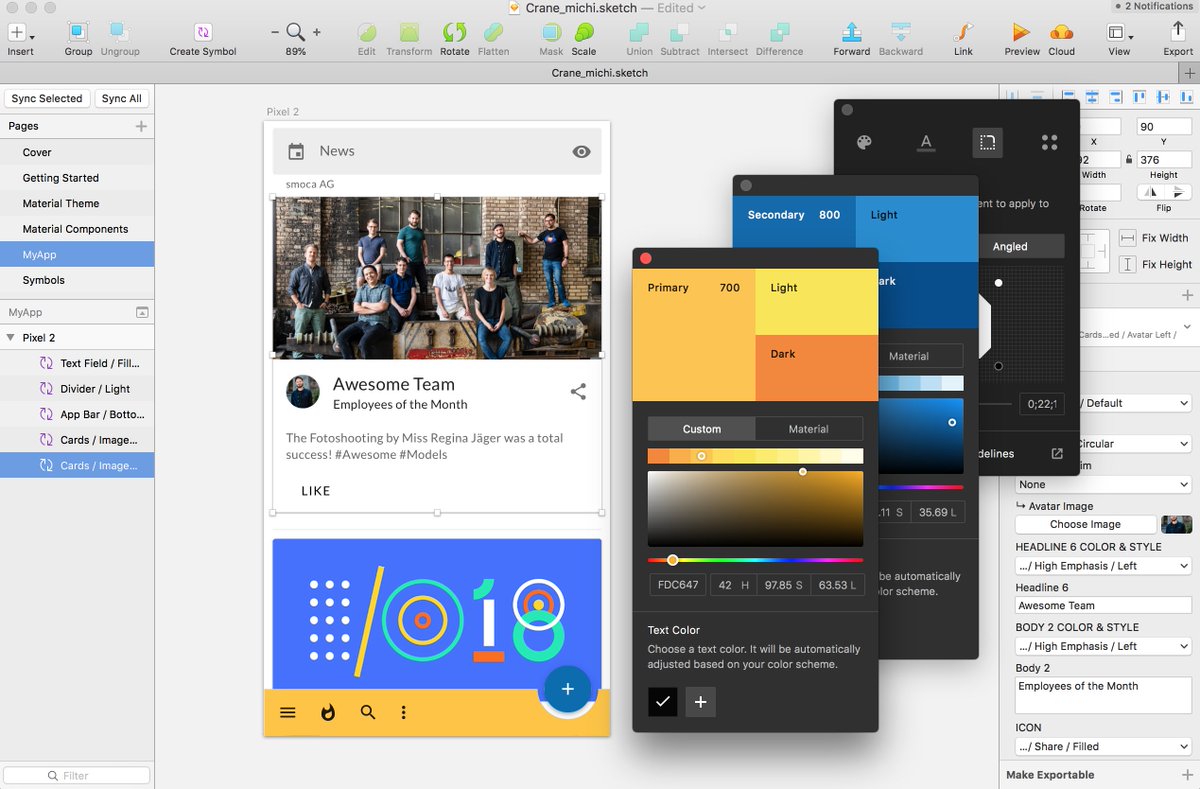Image resolution: width=1200 pixels, height=789 pixels.
Task: Click the Headline 6 Awesome Team text field
Action: click(1104, 605)
